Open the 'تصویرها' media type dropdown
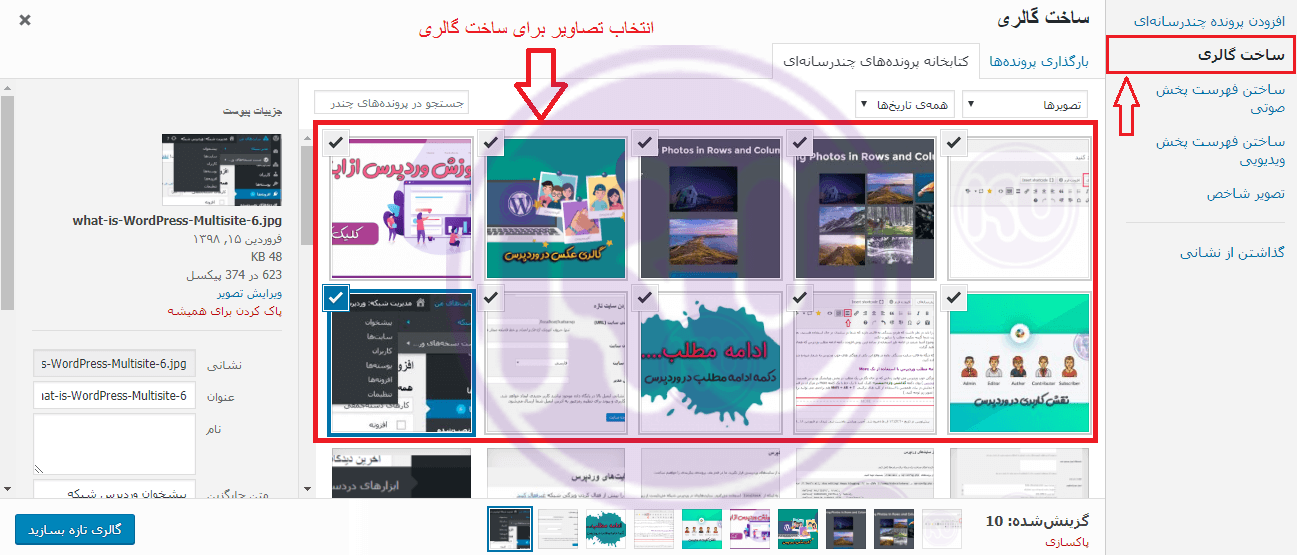 point(1024,104)
